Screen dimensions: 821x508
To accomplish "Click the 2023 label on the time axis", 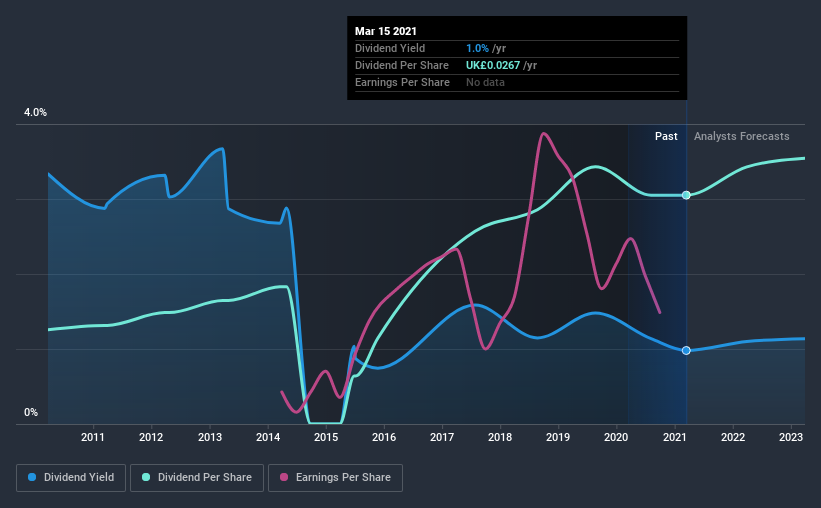I will (x=791, y=437).
